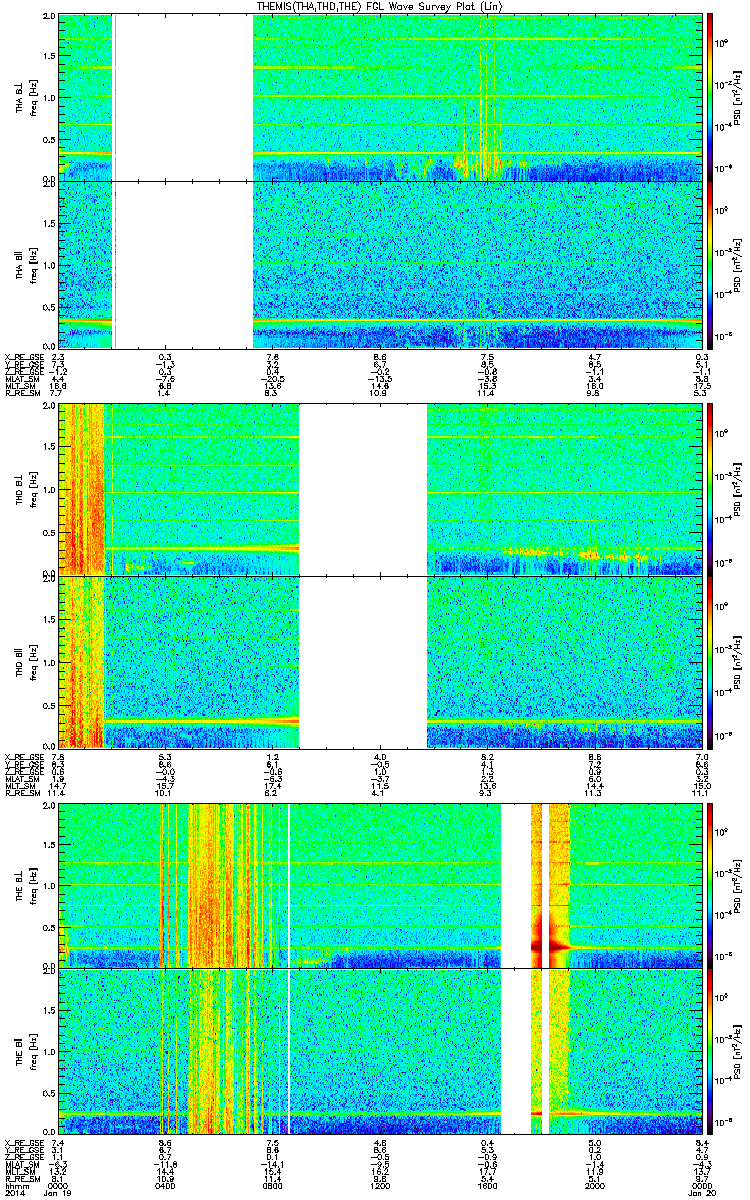
Task: Click the THD B∥ PSD color bar
Action: (x=711, y=661)
